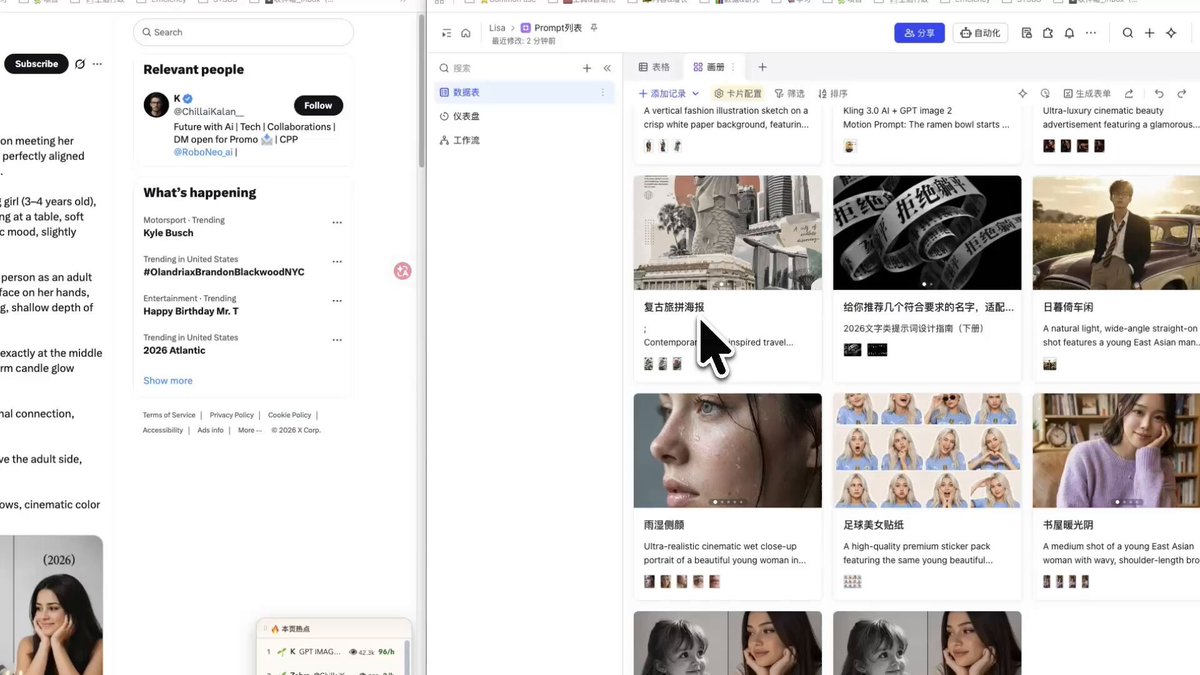Collapse the sidebar with double-chevron icon
Image resolution: width=1200 pixels, height=675 pixels.
(x=607, y=68)
